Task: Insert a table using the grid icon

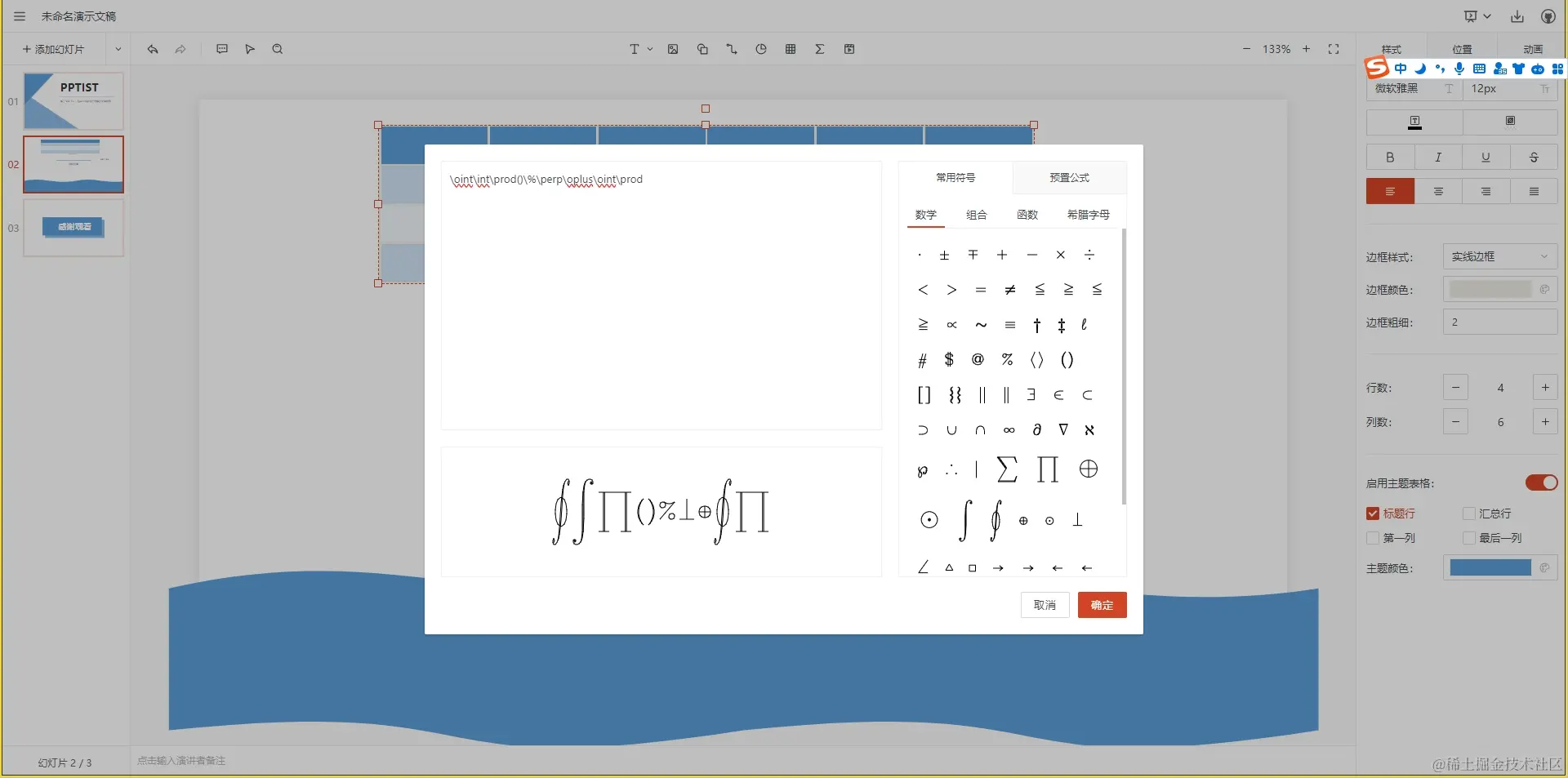Action: (x=790, y=49)
